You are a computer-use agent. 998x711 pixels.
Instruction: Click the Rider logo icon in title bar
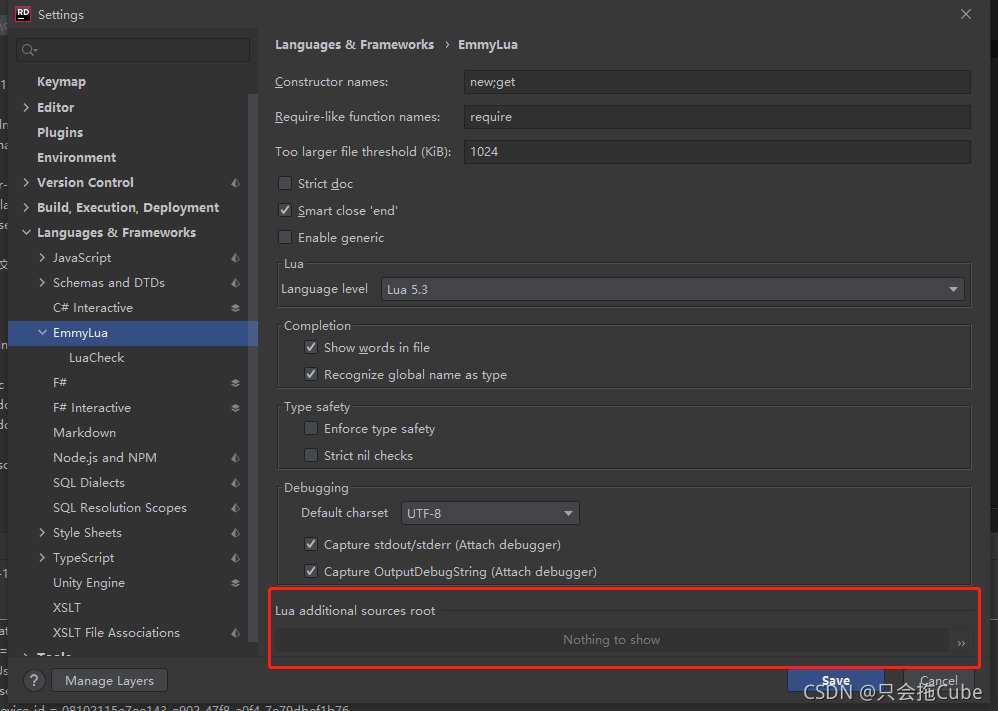23,14
